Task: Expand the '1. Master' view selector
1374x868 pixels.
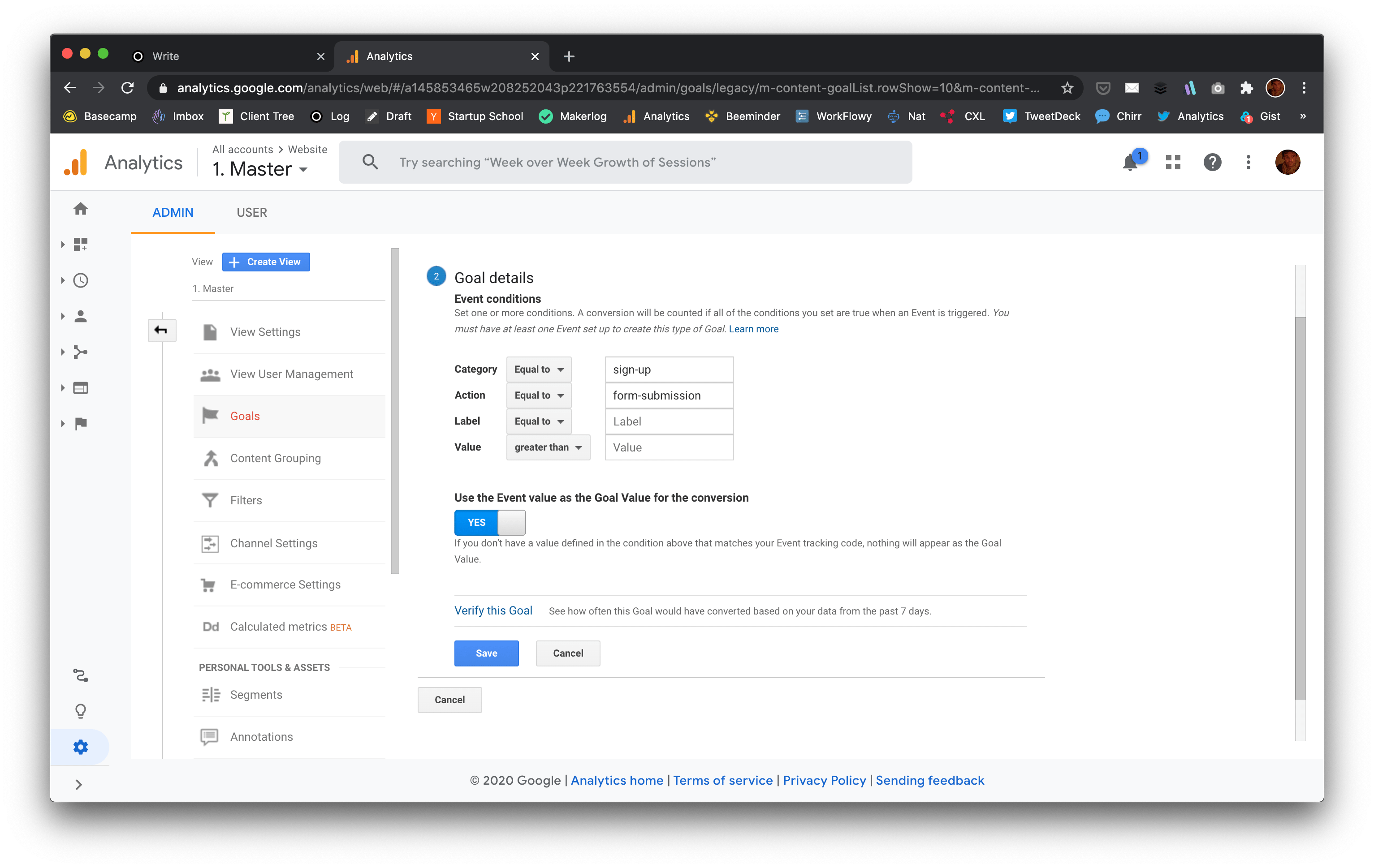Action: tap(260, 169)
